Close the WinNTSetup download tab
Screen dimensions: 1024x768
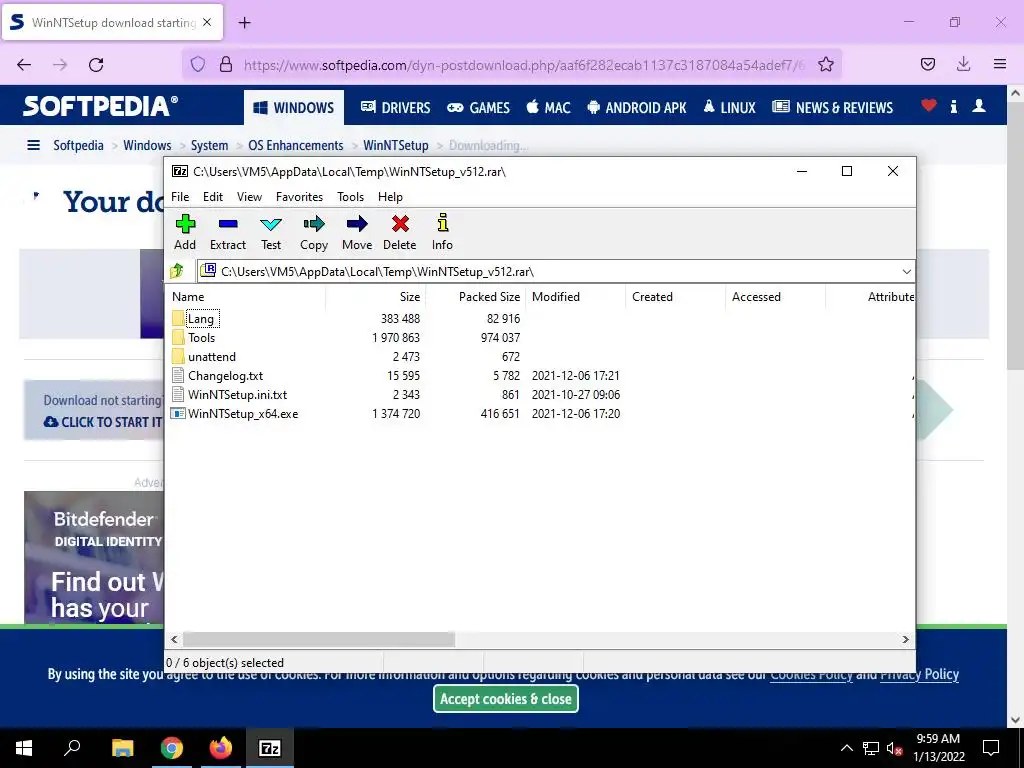tap(207, 22)
